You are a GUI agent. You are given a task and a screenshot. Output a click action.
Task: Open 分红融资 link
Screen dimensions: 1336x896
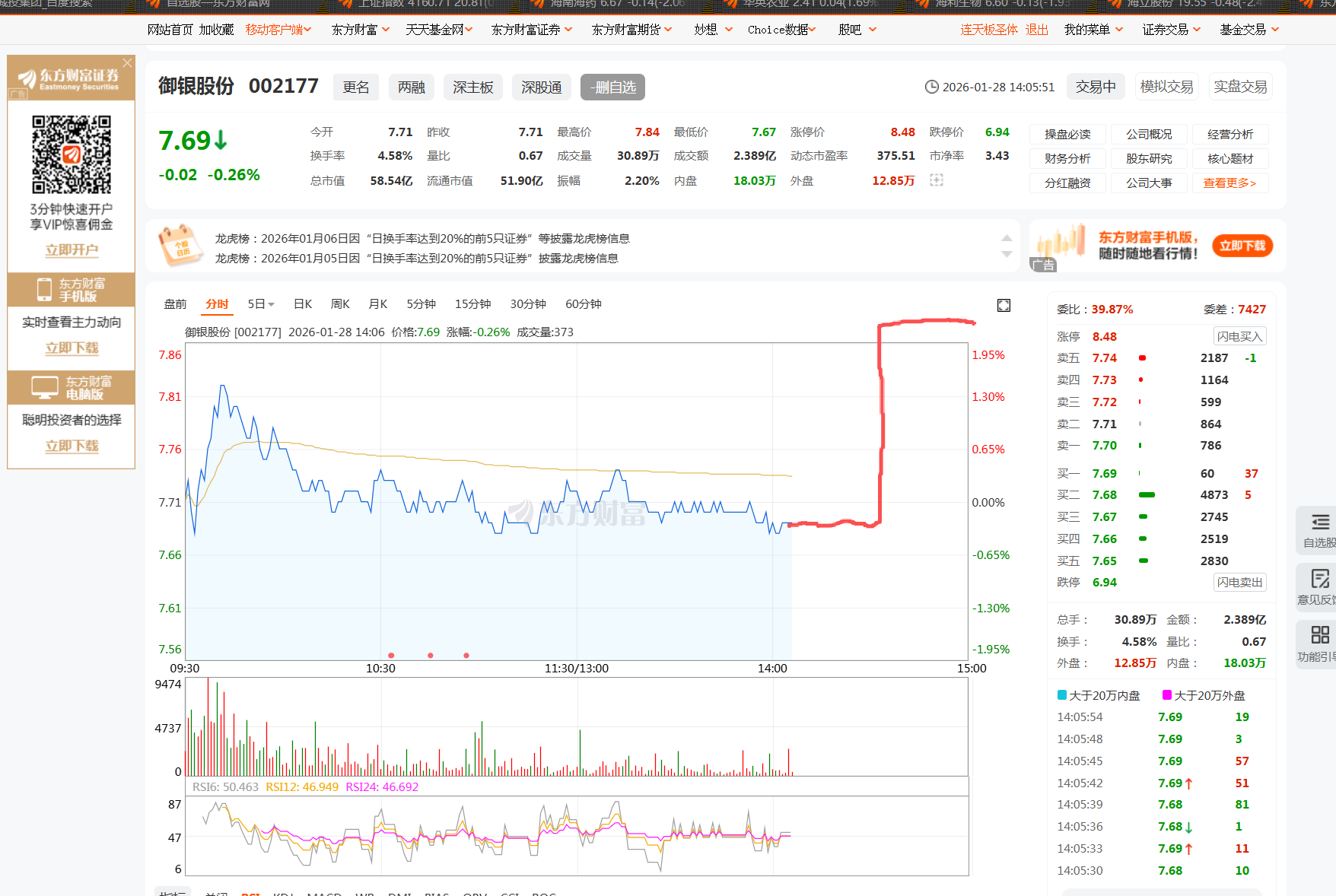[x=1067, y=183]
